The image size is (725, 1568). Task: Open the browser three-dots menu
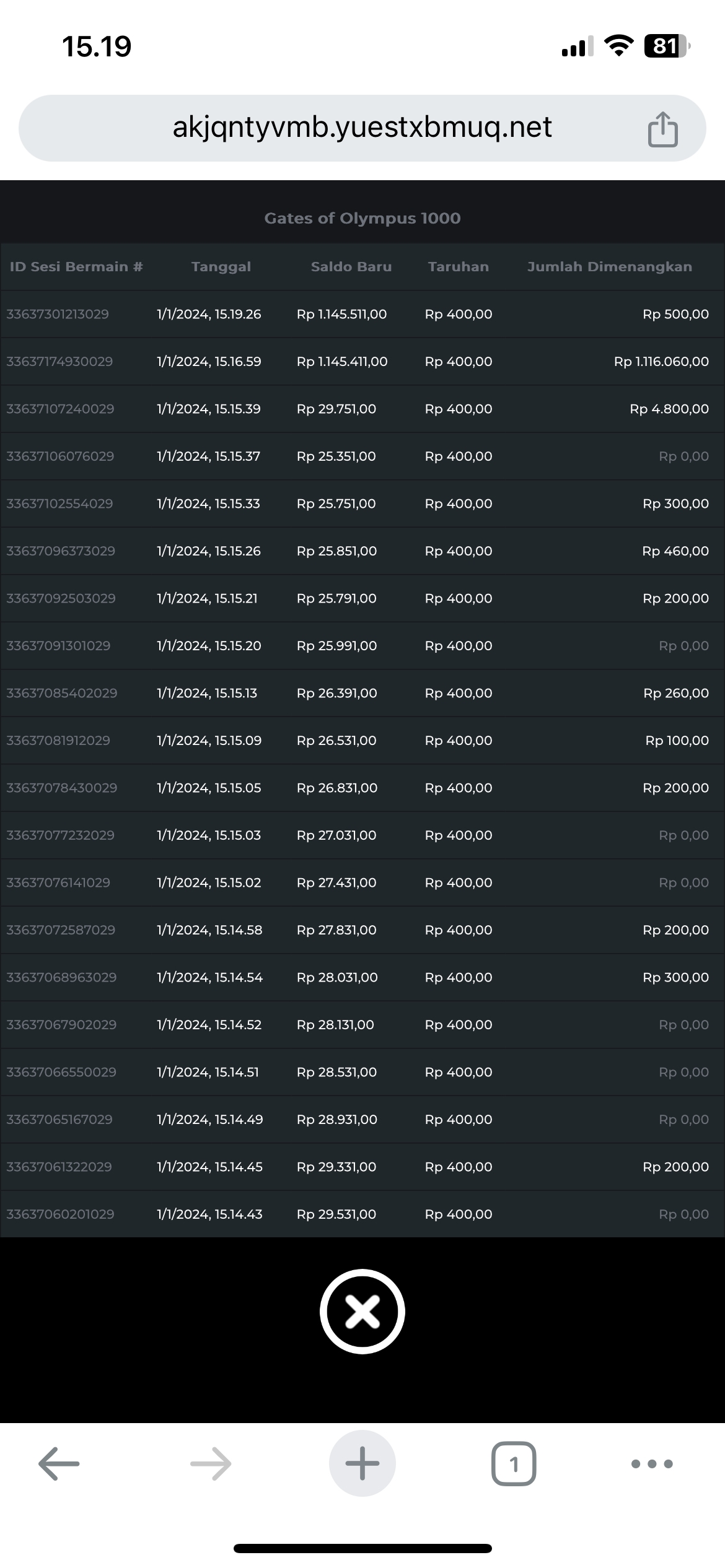click(x=651, y=1464)
